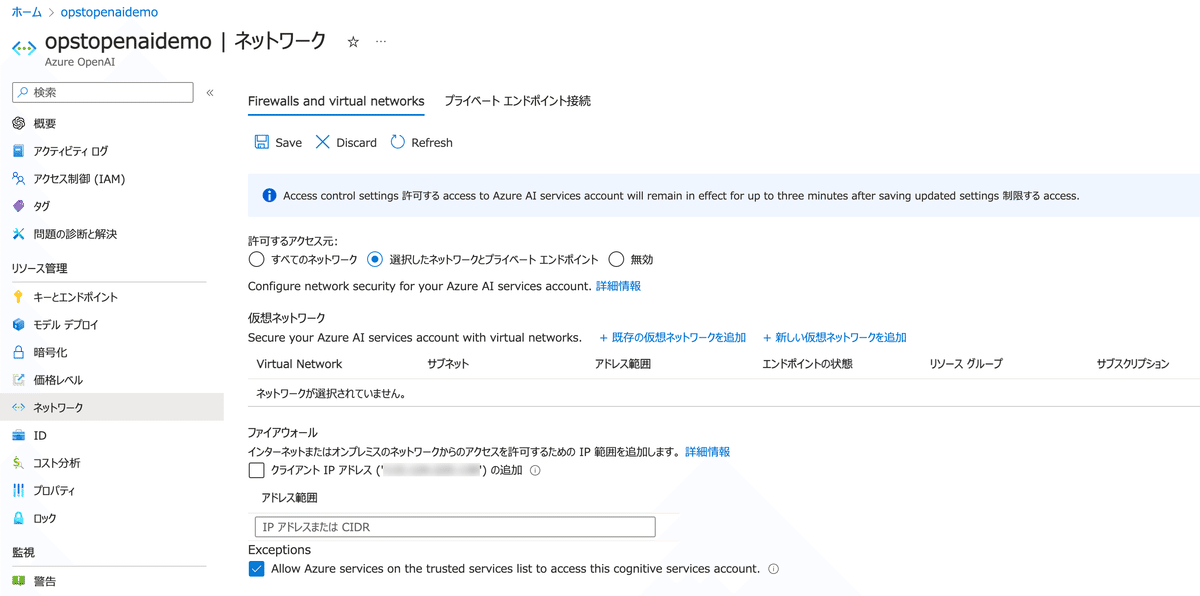This screenshot has width=1200, height=596.
Task: Click the エンドポイントの状態 column header
Action: point(807,364)
